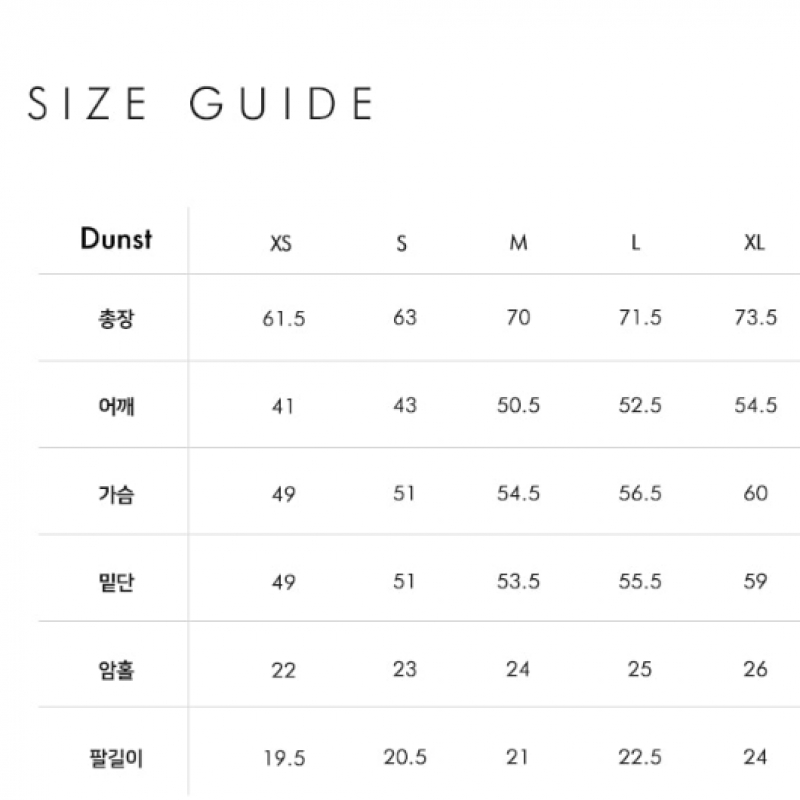Click the 23 armhole value for S
Image resolution: width=800 pixels, height=800 pixels.
tap(405, 669)
